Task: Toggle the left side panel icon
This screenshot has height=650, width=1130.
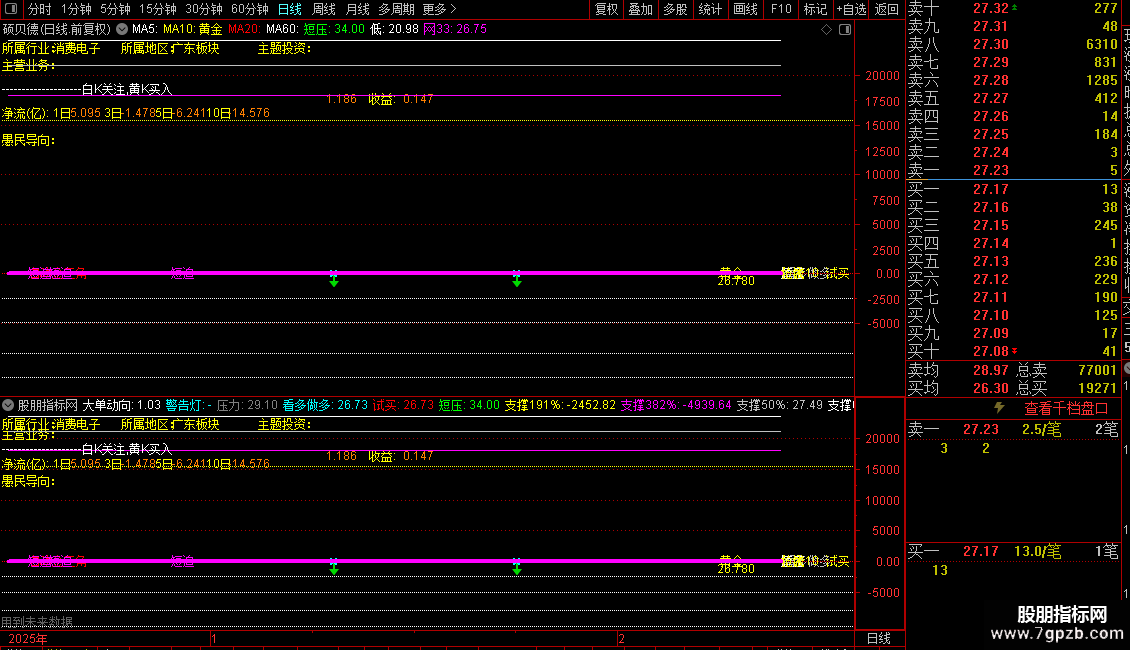Action: click(x=11, y=9)
